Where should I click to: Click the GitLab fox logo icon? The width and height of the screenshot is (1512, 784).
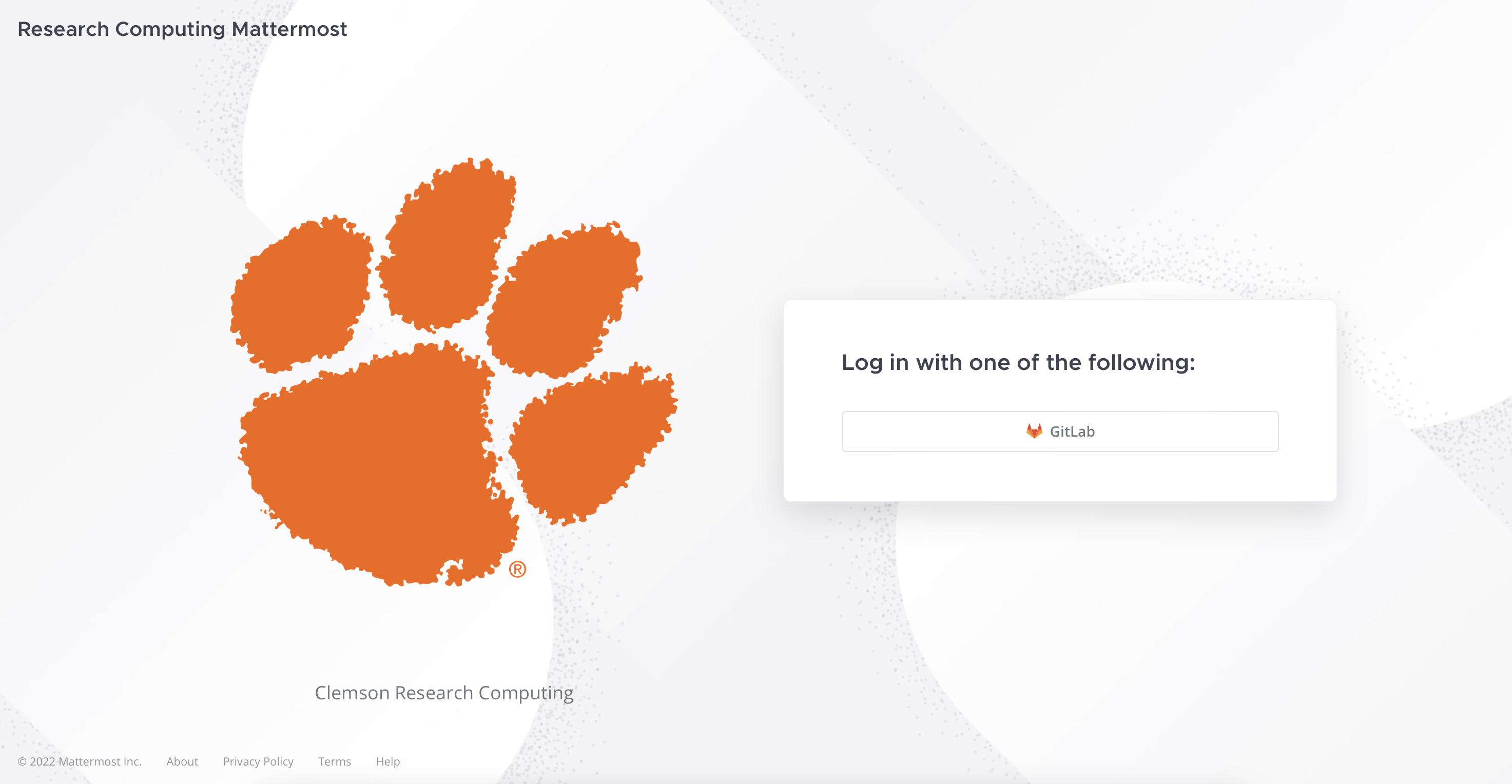[1034, 432]
